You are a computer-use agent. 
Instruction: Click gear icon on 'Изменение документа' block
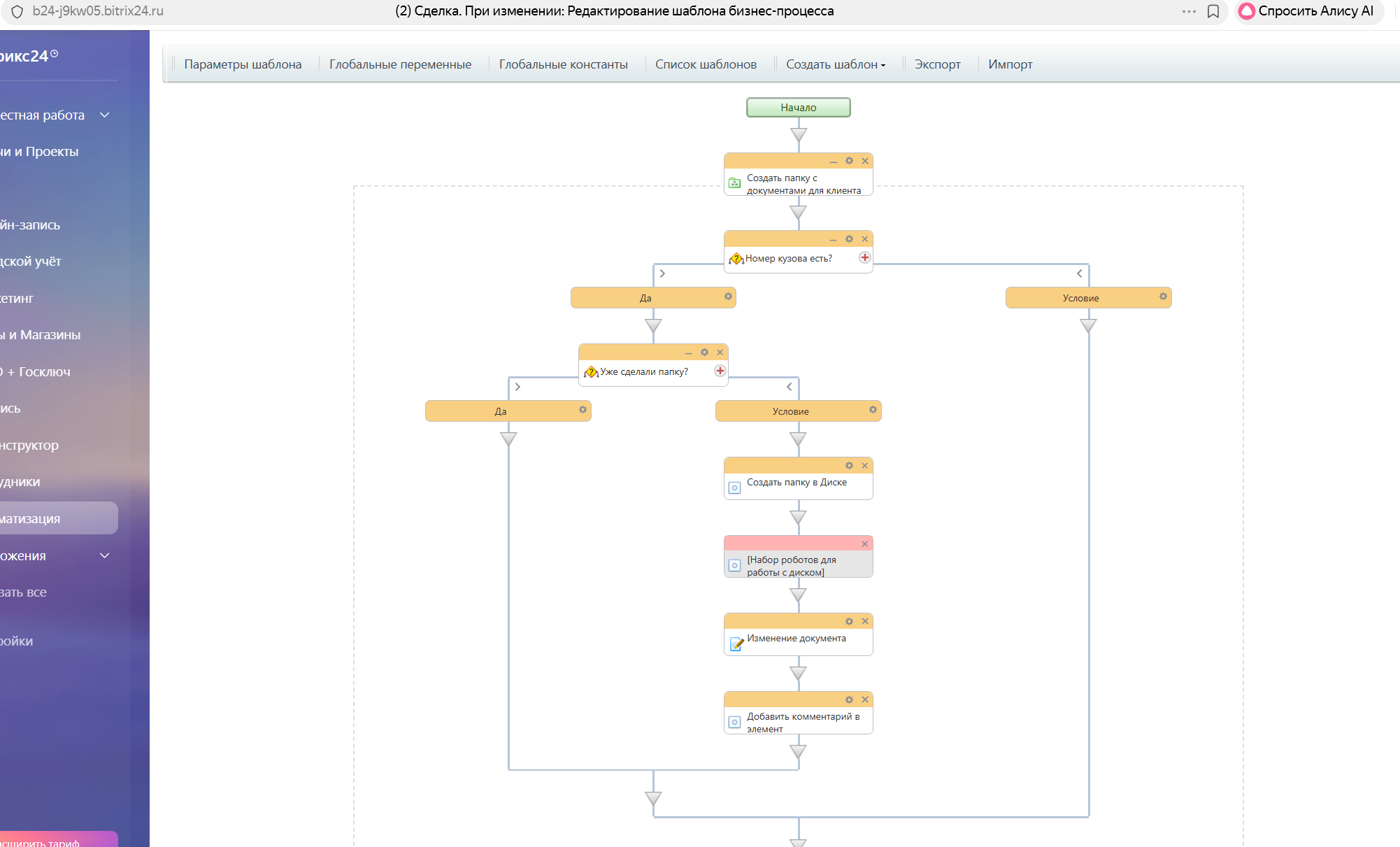(x=849, y=622)
